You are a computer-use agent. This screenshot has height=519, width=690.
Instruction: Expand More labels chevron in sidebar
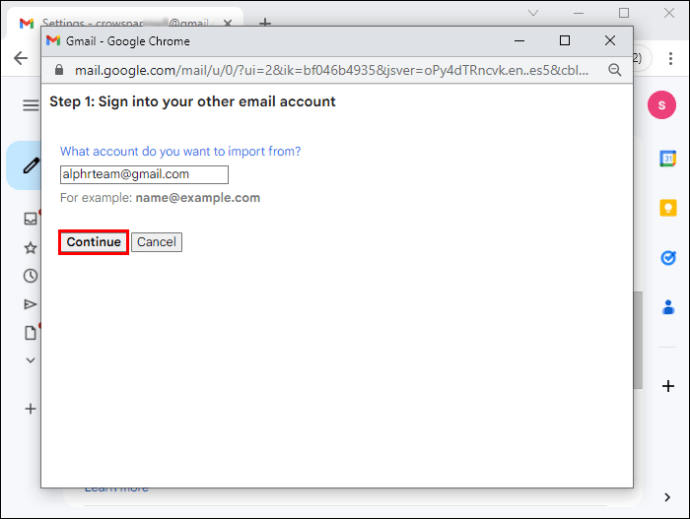click(31, 360)
